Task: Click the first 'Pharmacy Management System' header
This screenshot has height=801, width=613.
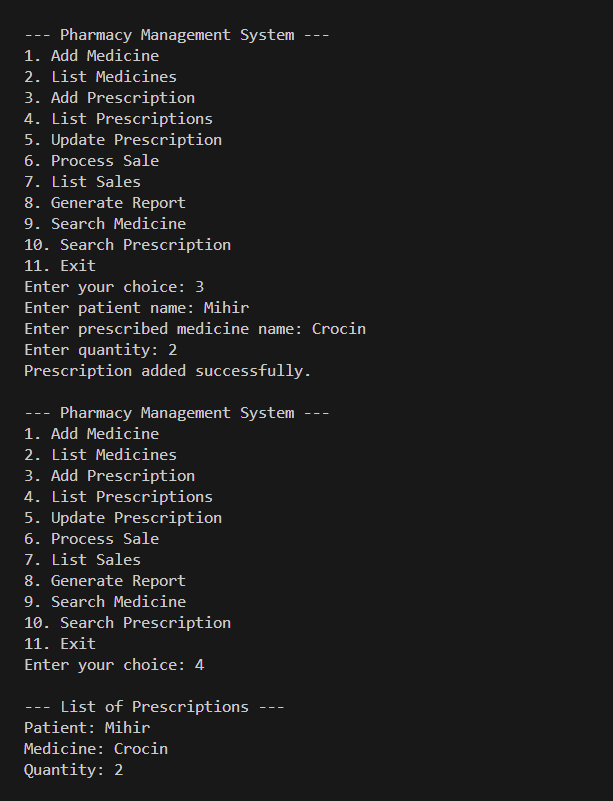Action: [177, 35]
